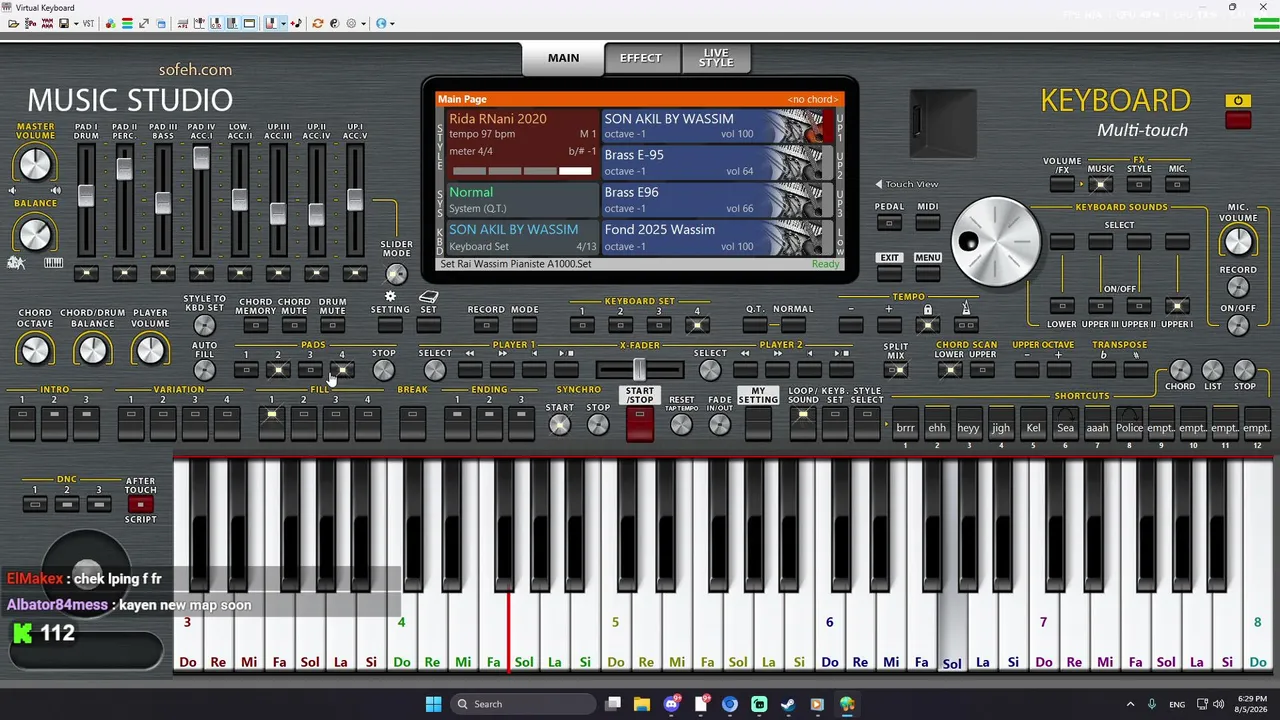Click the red START/STOP button
Image resolution: width=1280 pixels, height=720 pixels.
coord(639,424)
